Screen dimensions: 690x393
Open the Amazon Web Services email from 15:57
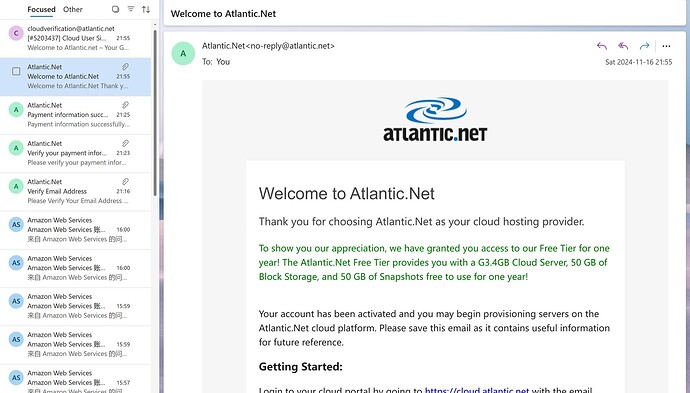pyautogui.click(x=76, y=378)
